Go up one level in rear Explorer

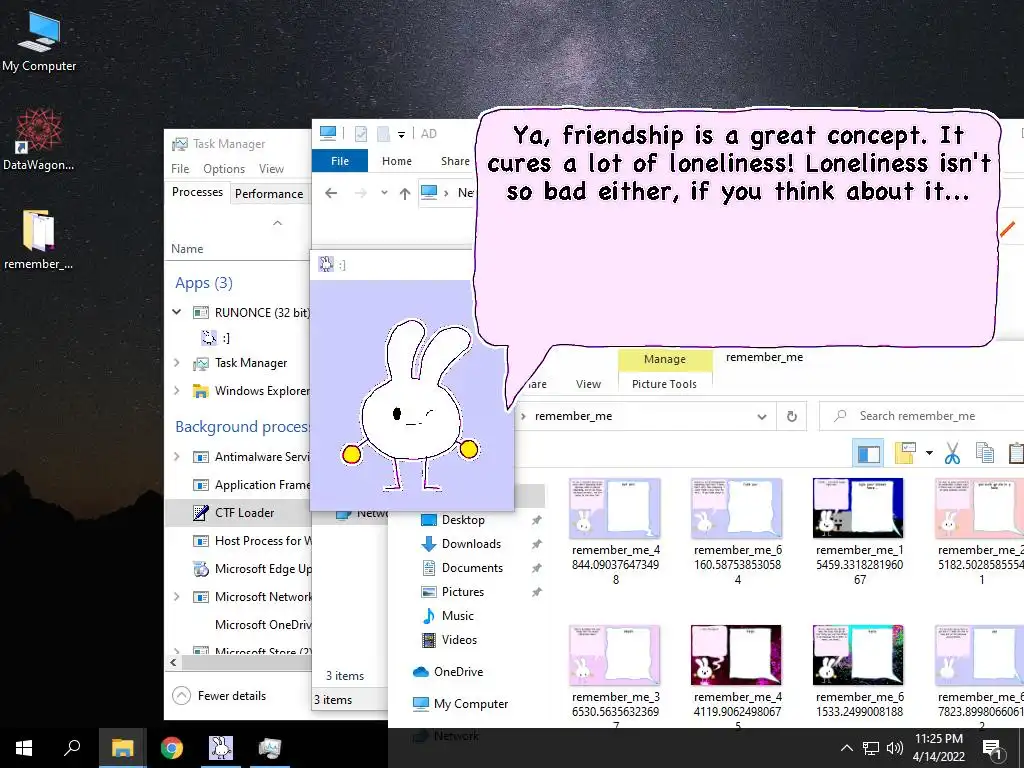pyautogui.click(x=405, y=193)
